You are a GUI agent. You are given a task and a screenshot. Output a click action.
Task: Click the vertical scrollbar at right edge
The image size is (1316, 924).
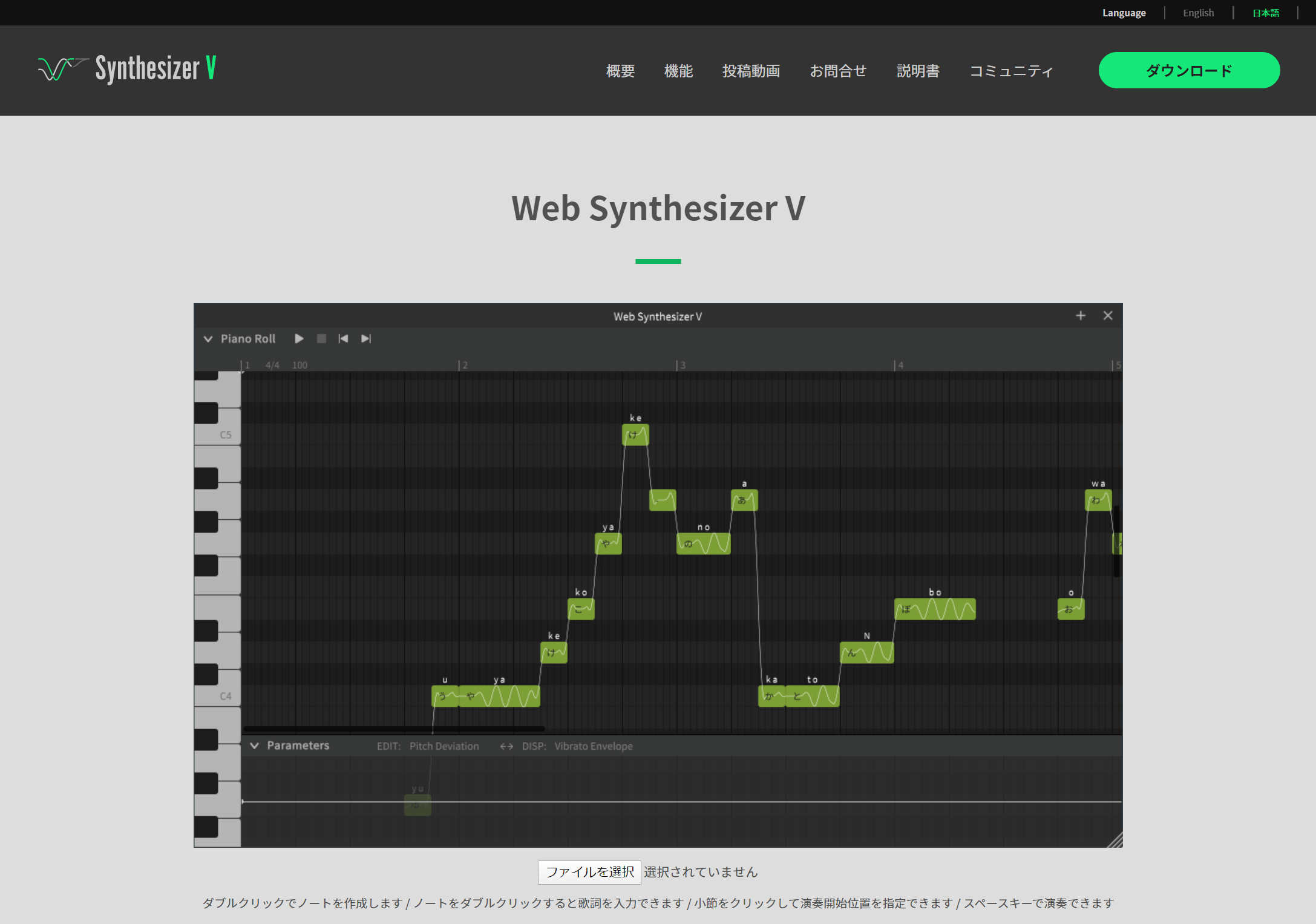(x=1117, y=541)
